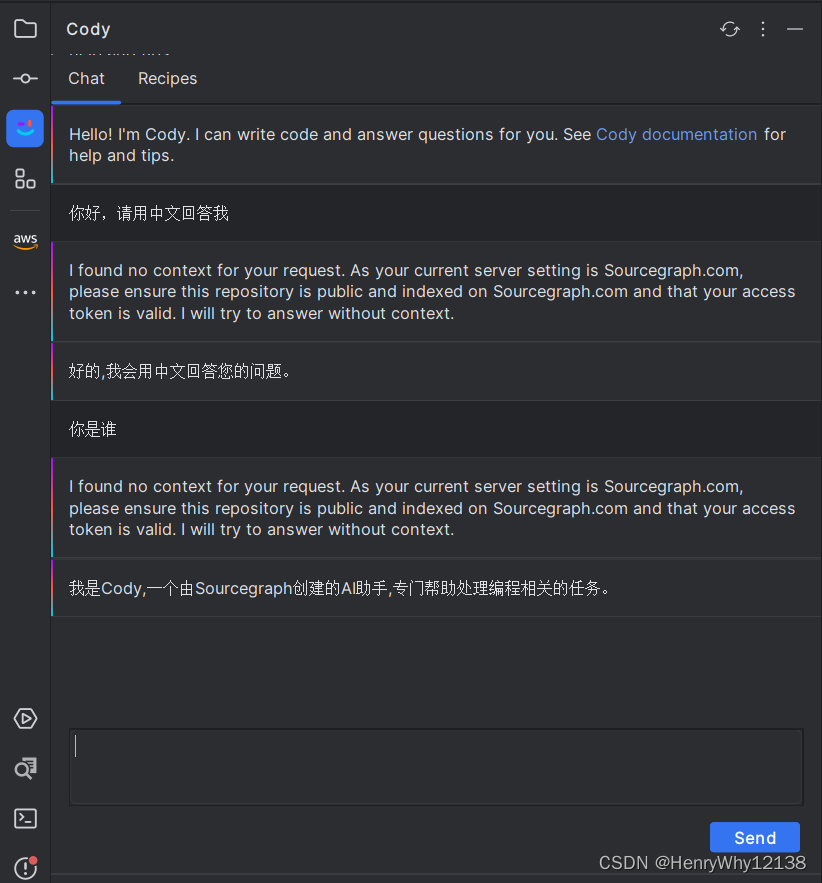Image resolution: width=822 pixels, height=883 pixels.
Task: Open the kebab options menu in Cody header
Action: (x=762, y=29)
